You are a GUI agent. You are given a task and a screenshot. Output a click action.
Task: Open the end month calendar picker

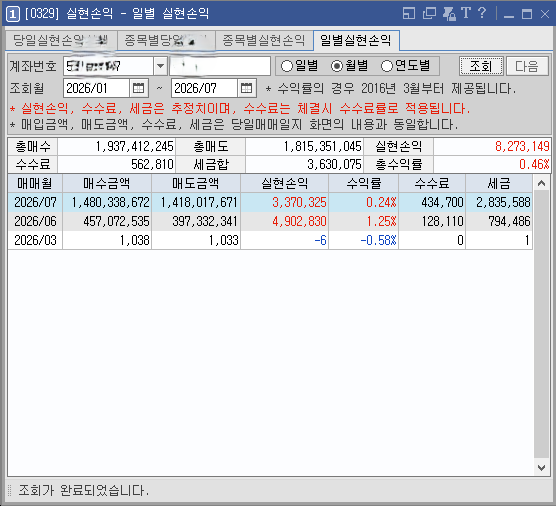tap(246, 88)
